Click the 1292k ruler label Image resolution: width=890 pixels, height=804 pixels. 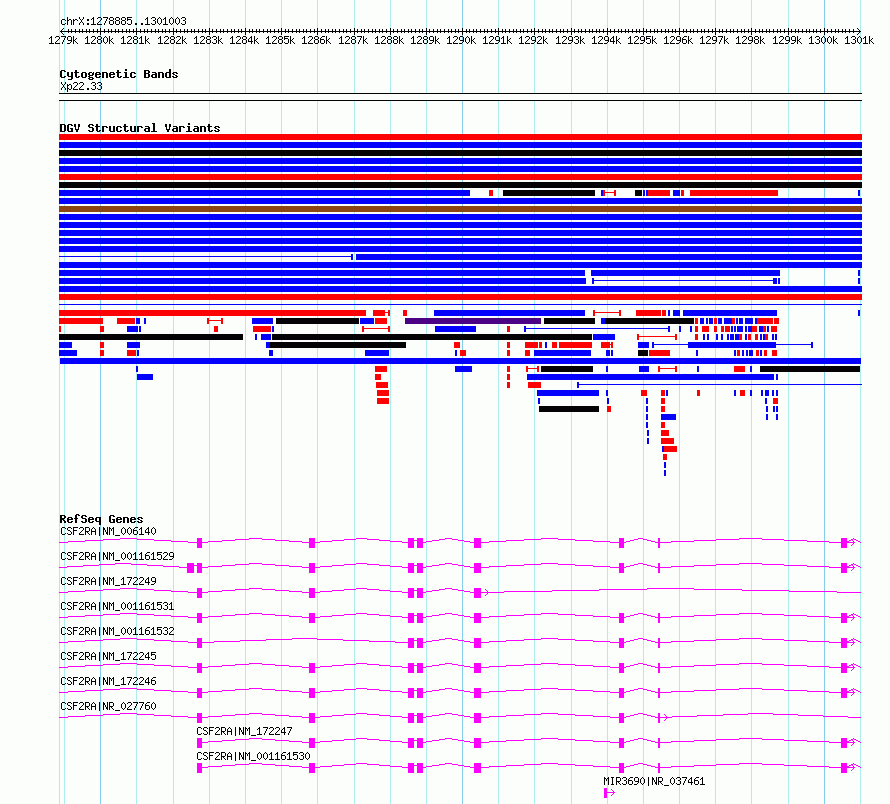coord(534,40)
